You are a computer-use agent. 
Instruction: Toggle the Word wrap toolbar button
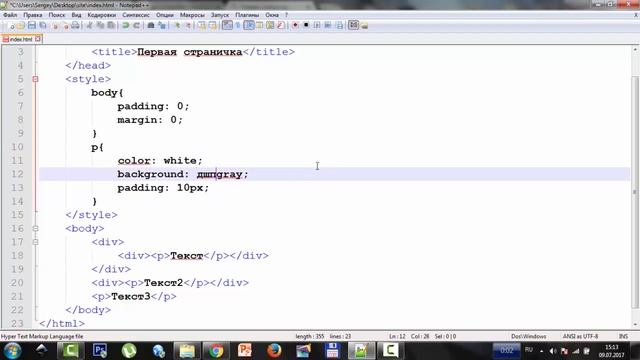(227, 25)
